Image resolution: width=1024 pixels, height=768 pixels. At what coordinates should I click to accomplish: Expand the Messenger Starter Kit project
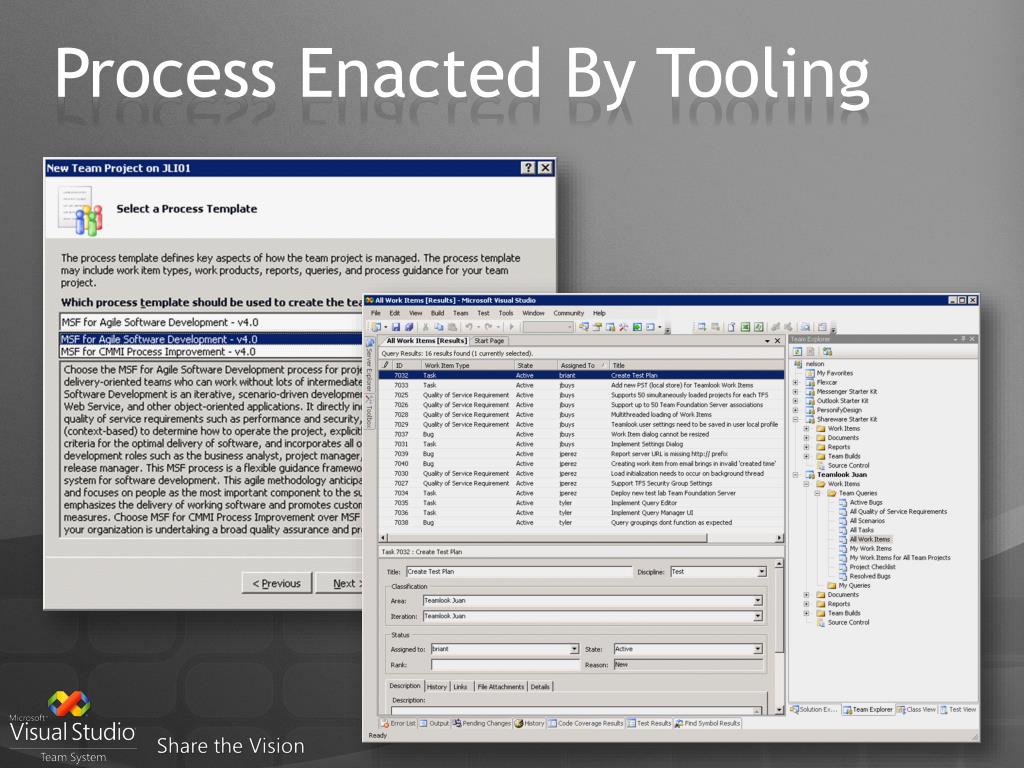795,391
